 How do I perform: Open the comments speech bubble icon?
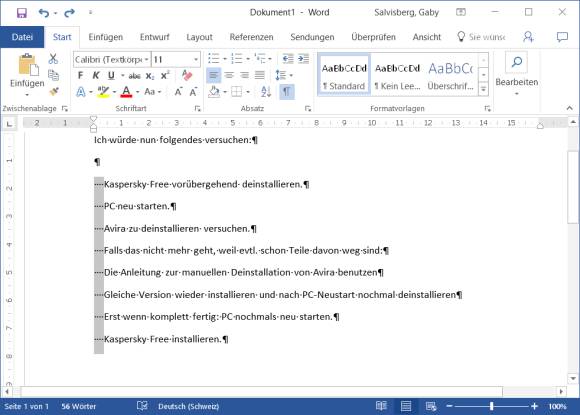(x=562, y=37)
